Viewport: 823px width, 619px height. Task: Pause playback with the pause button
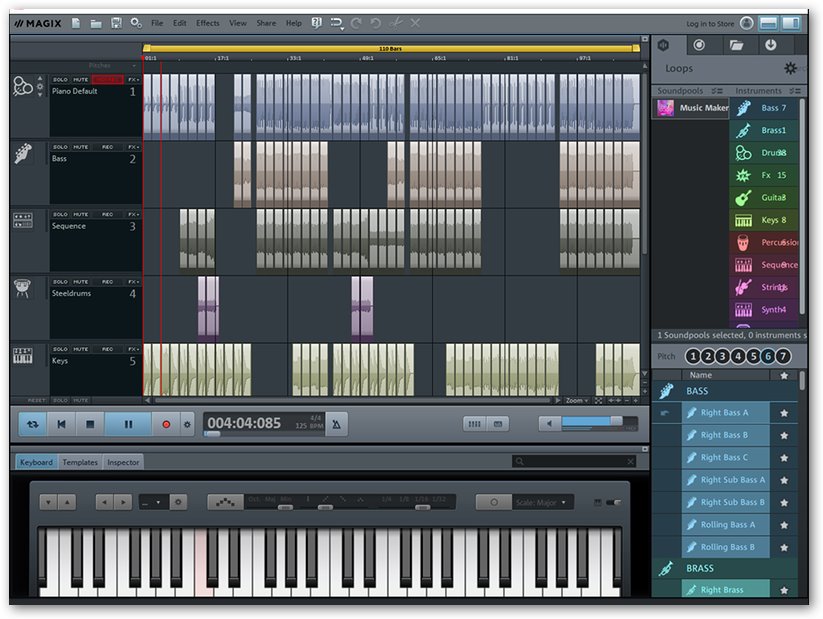128,424
